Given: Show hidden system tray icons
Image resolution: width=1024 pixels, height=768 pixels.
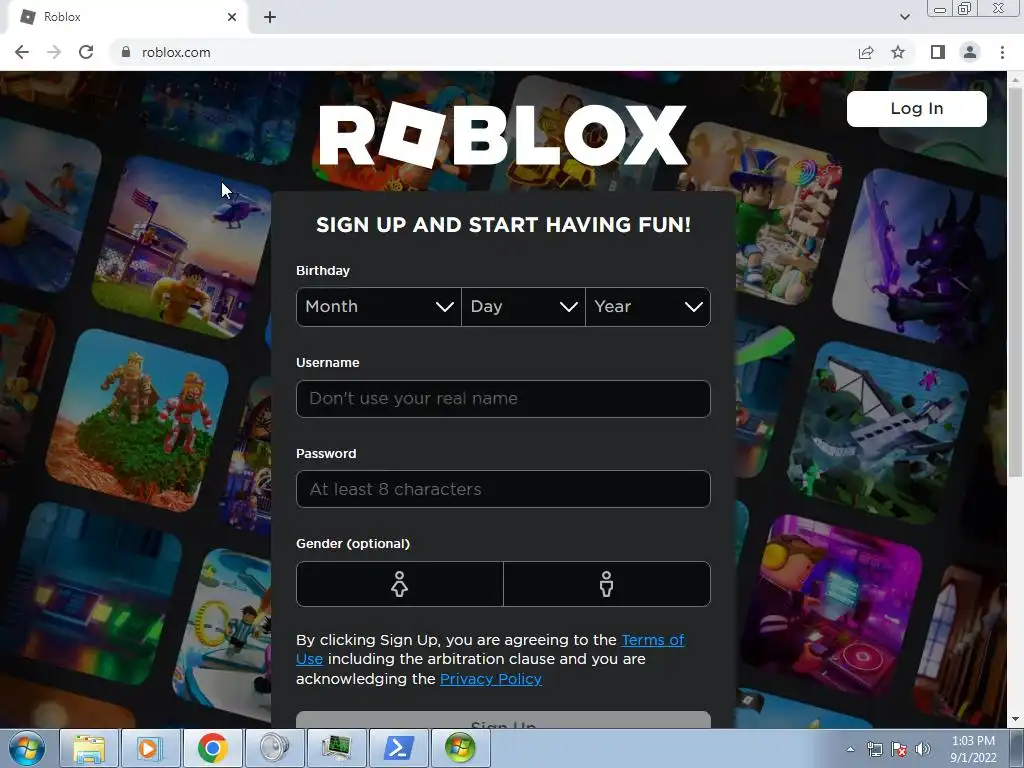Looking at the screenshot, I should [x=850, y=749].
